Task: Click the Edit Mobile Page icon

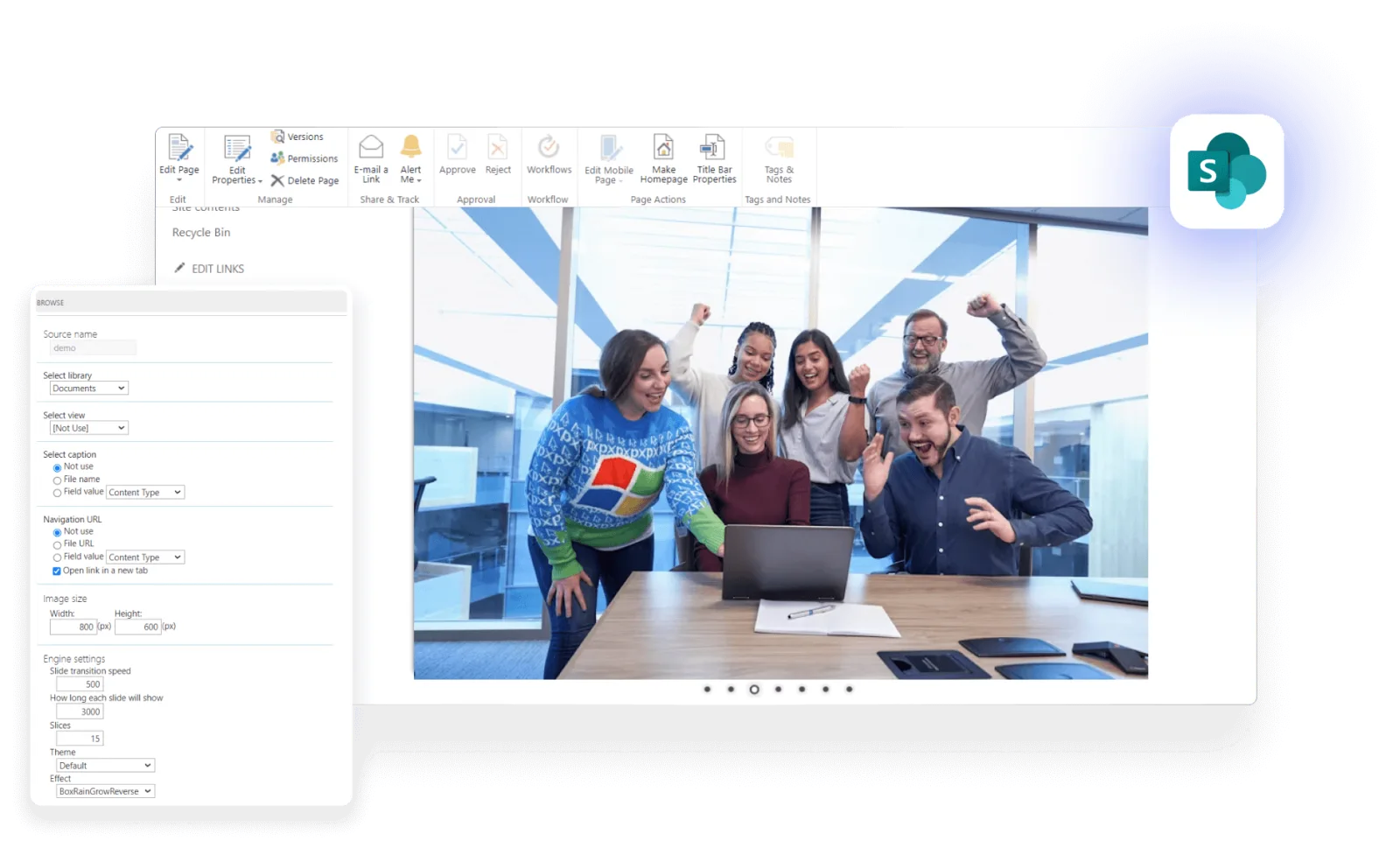Action: (609, 148)
